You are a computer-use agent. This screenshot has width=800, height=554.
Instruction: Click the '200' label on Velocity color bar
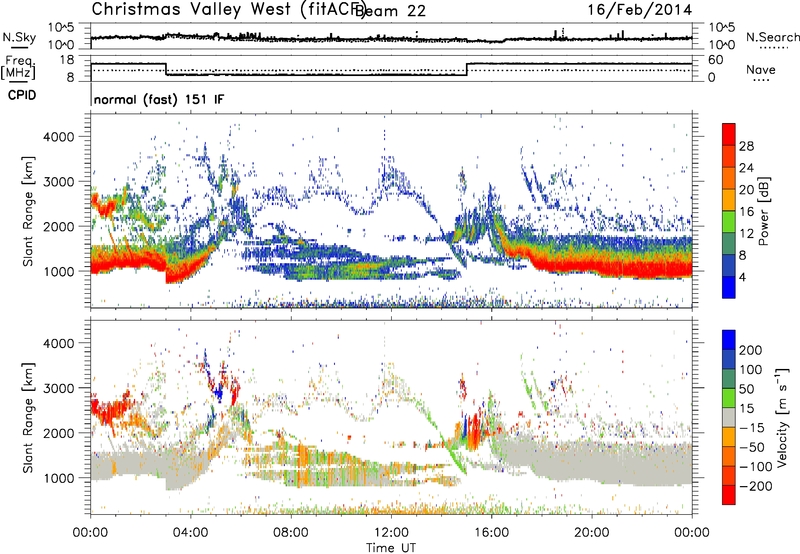[x=751, y=350]
